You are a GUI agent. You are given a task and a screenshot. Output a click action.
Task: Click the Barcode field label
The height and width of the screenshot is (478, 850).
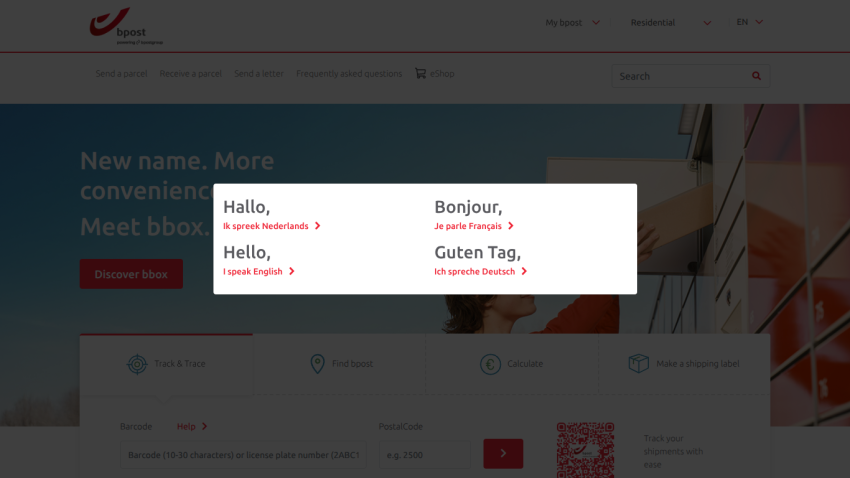136,427
